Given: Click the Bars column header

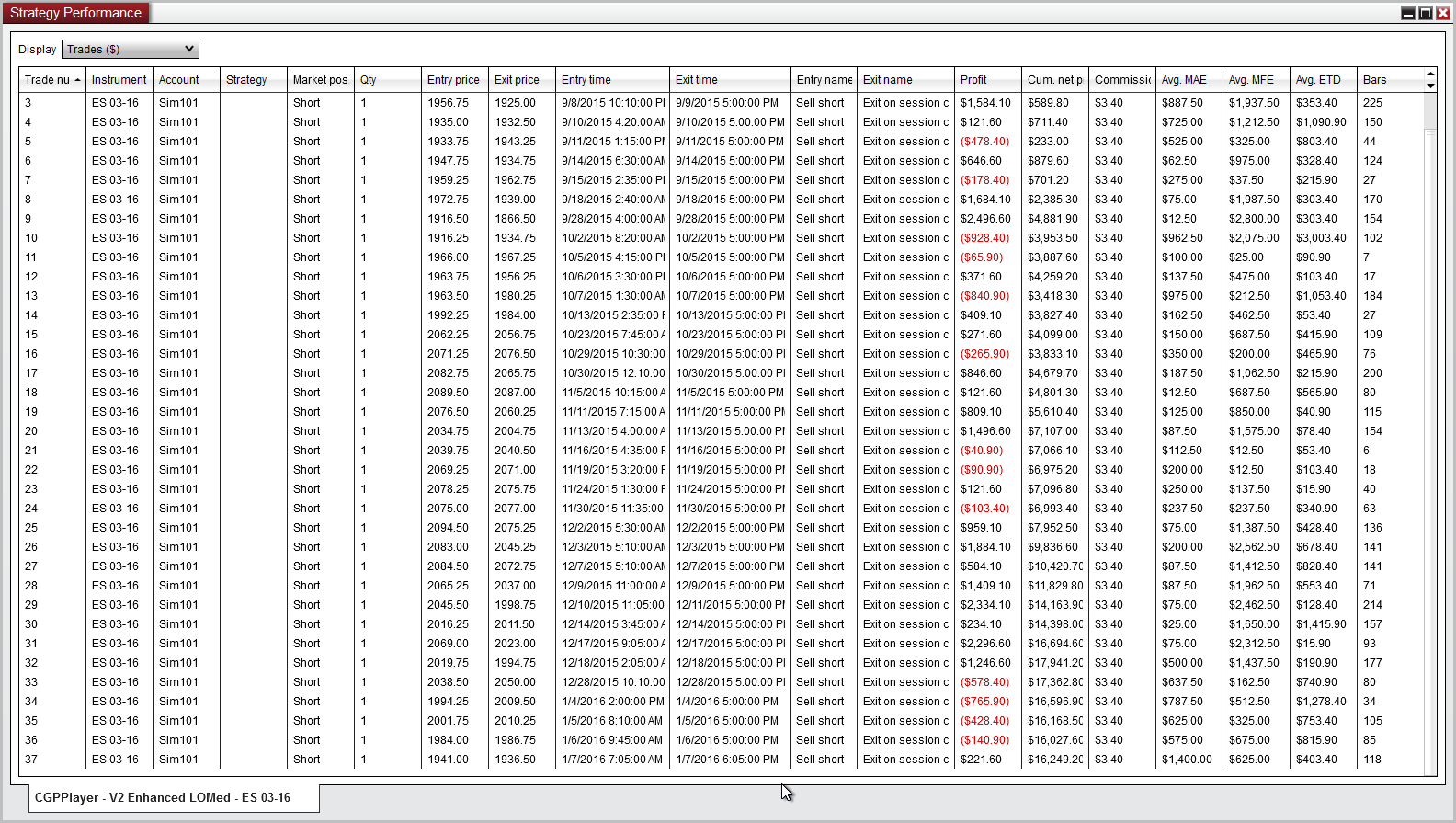Looking at the screenshot, I should (x=1391, y=80).
